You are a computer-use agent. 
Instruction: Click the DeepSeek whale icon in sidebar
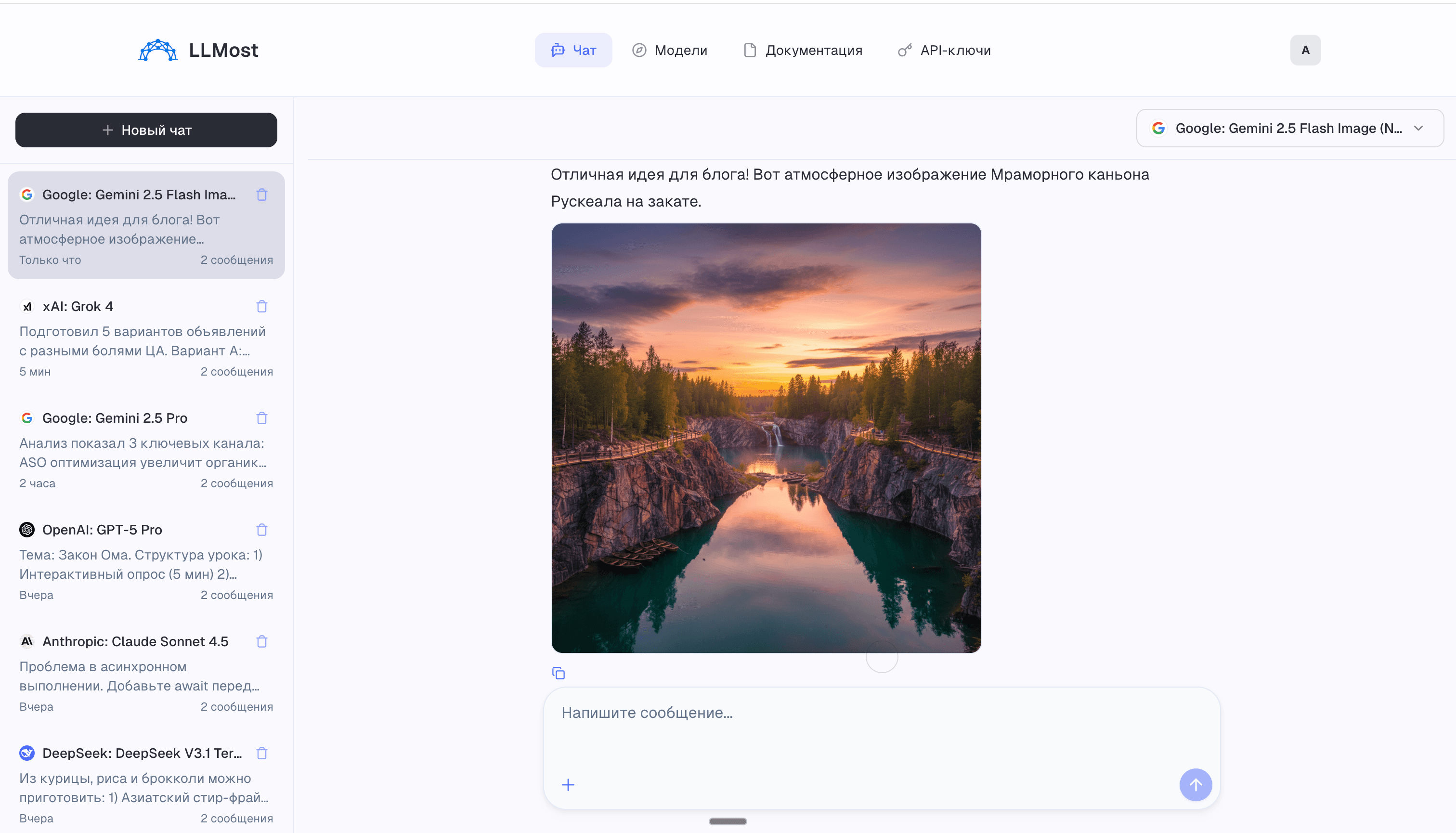tap(26, 753)
